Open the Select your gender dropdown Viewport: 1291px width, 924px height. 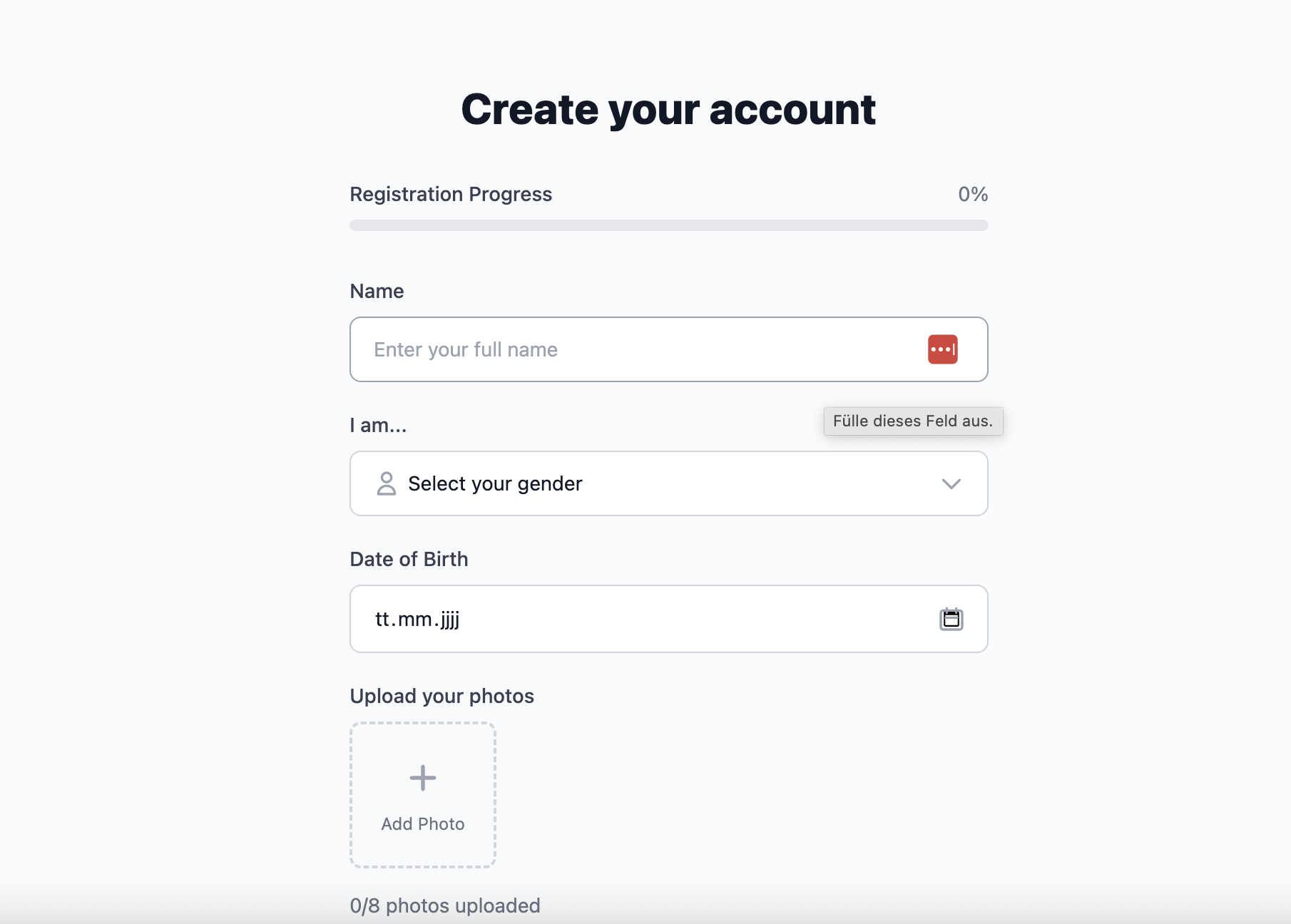[x=668, y=483]
